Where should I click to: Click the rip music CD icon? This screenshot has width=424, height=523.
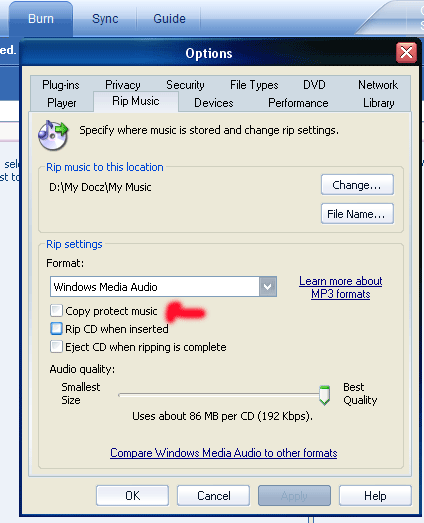click(53, 135)
